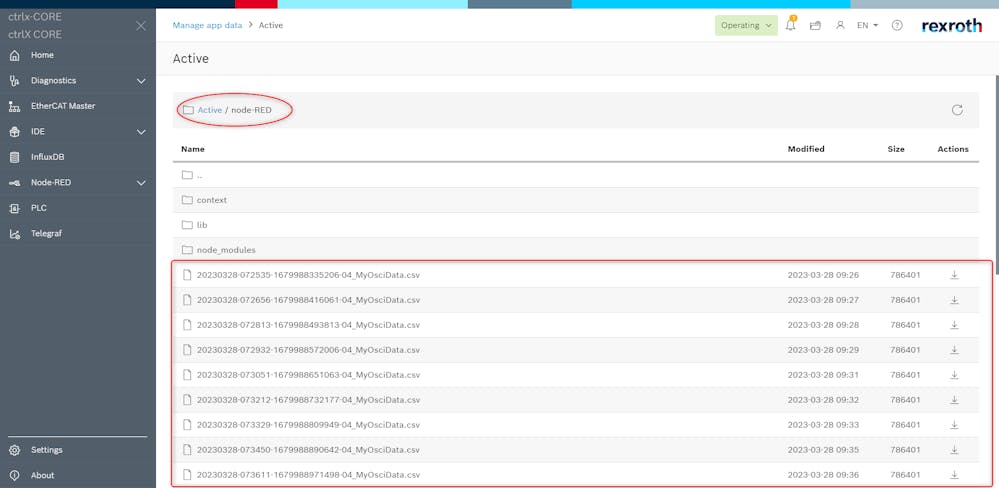
Task: Refresh the file list
Action: (957, 110)
